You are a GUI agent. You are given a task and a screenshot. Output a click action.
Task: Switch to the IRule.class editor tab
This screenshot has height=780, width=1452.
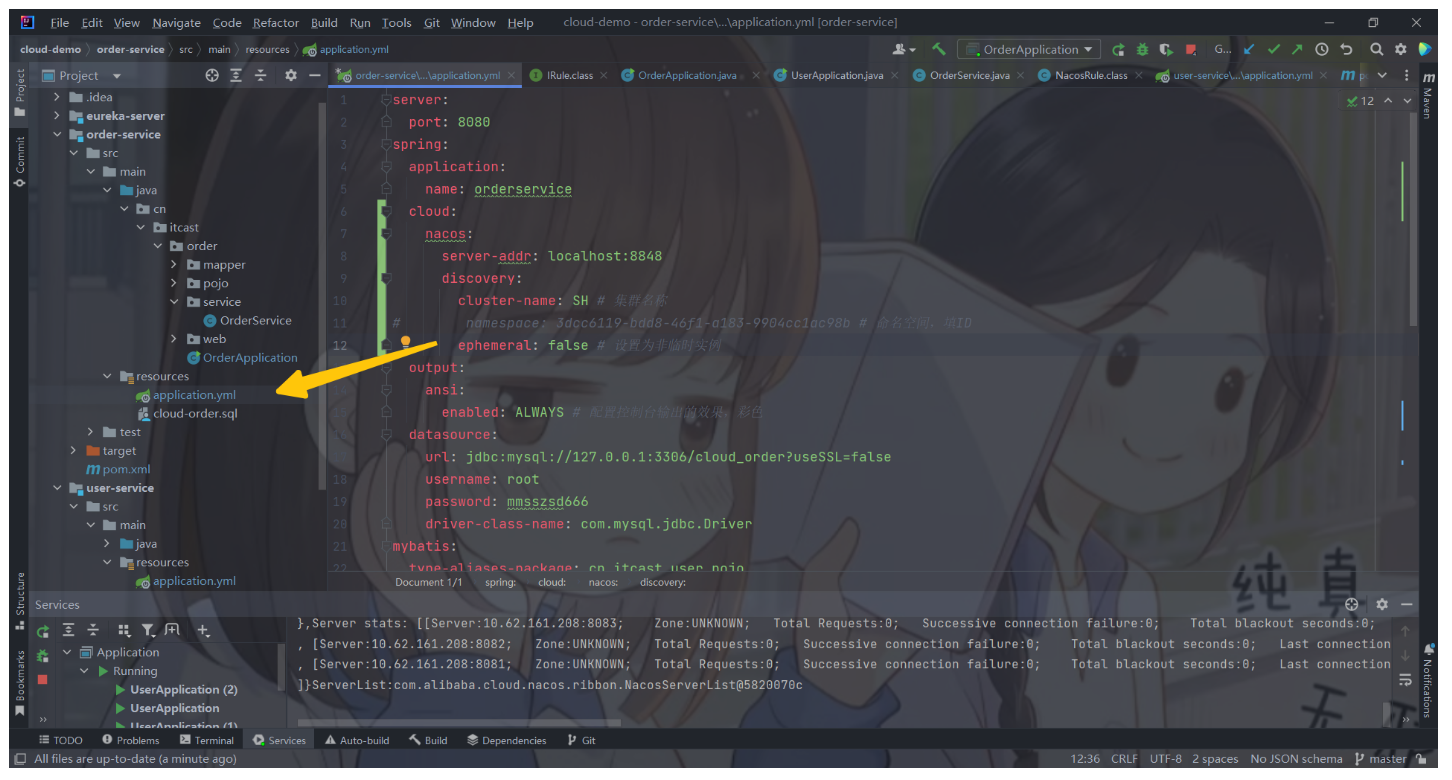[569, 75]
